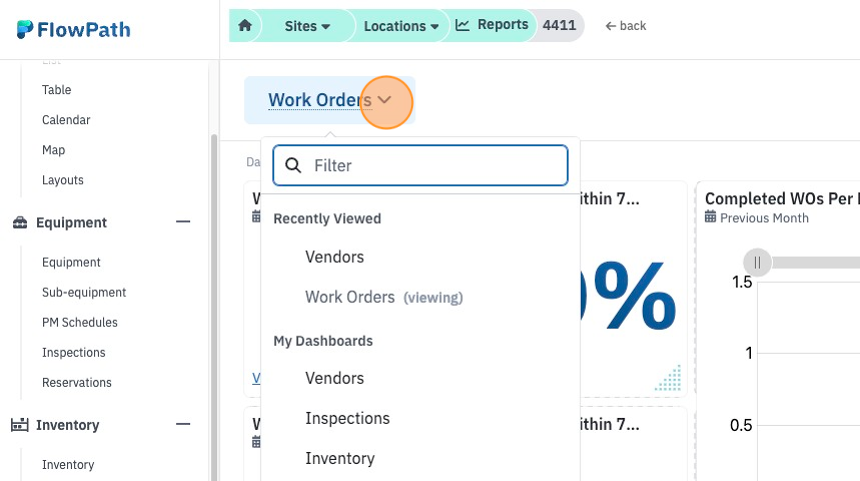
Task: Open the Reports breadcrumb item
Action: pyautogui.click(x=492, y=25)
